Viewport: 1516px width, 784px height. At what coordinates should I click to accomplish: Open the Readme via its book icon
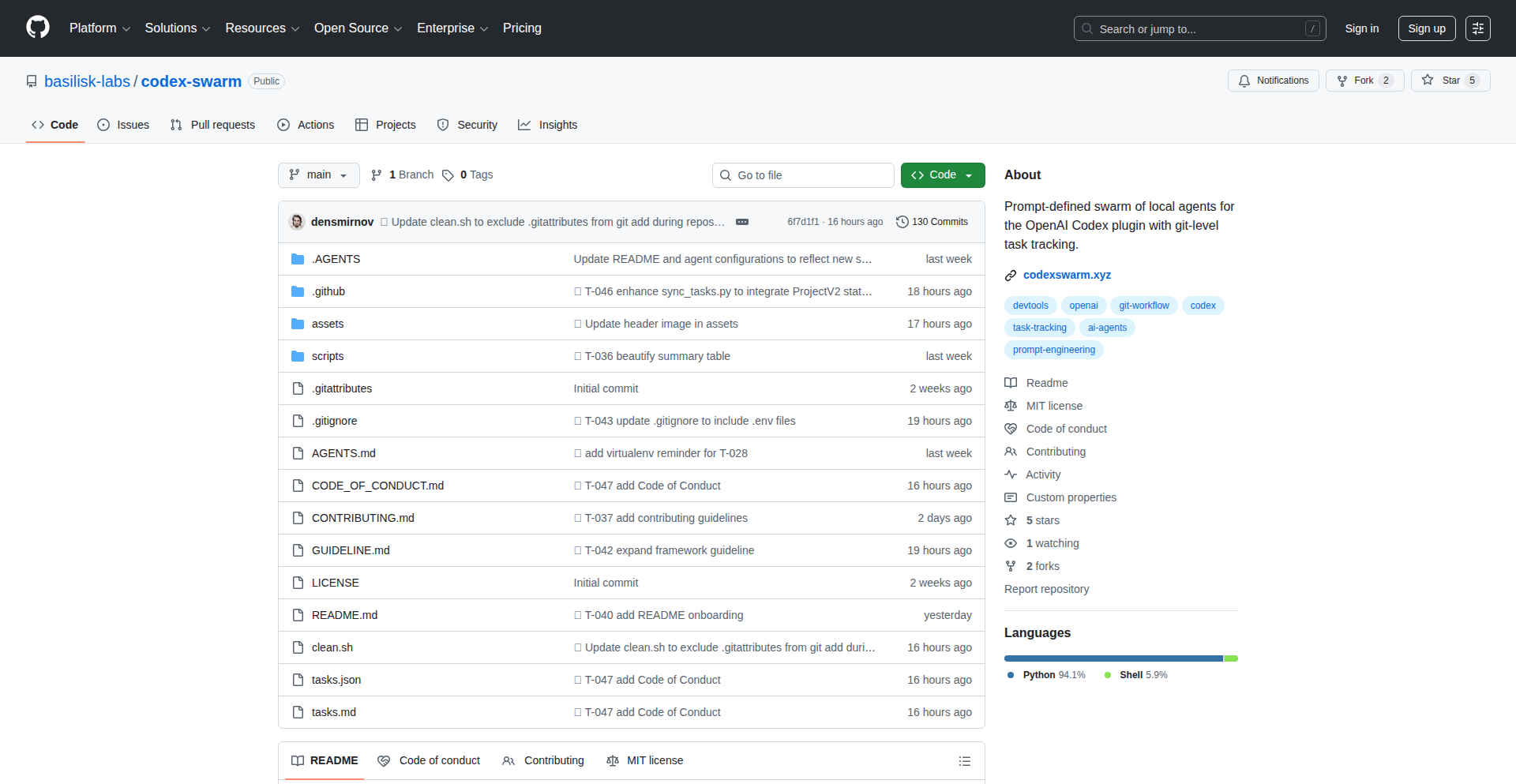(1011, 383)
